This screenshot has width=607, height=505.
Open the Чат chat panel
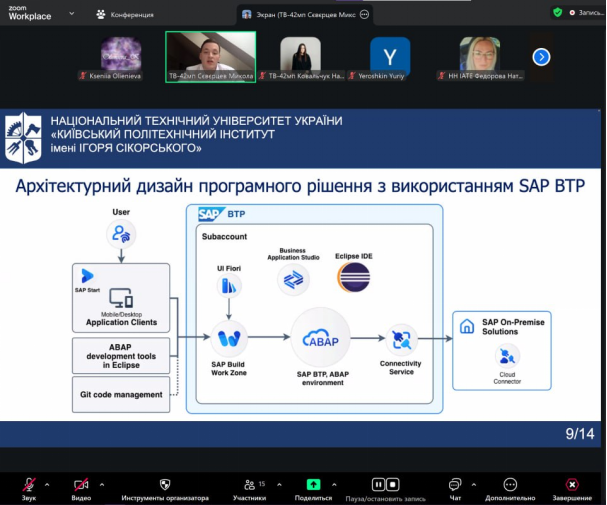[x=455, y=484]
